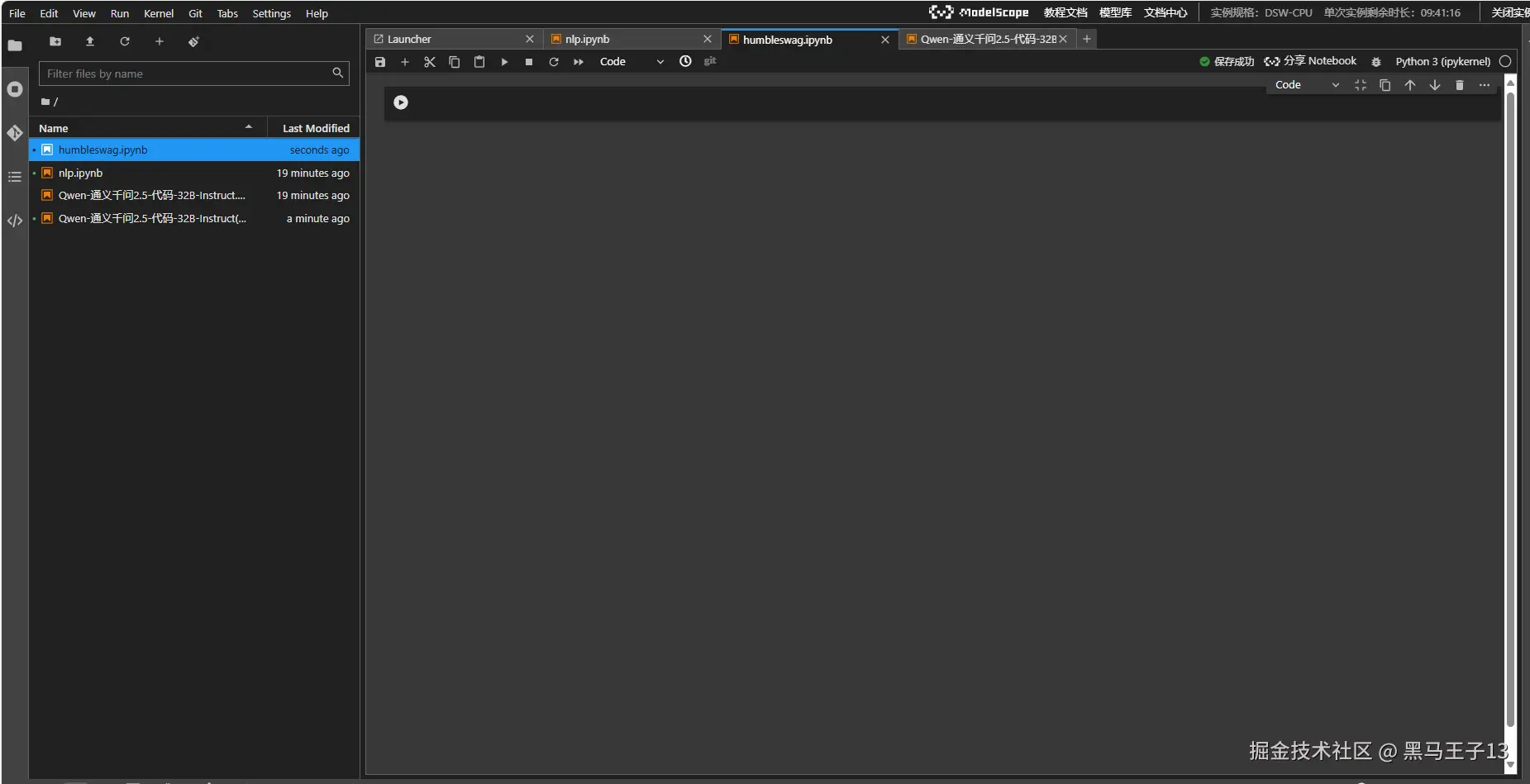Select nlp.ipynb in the file list
This screenshot has height=784, width=1530.
point(194,173)
